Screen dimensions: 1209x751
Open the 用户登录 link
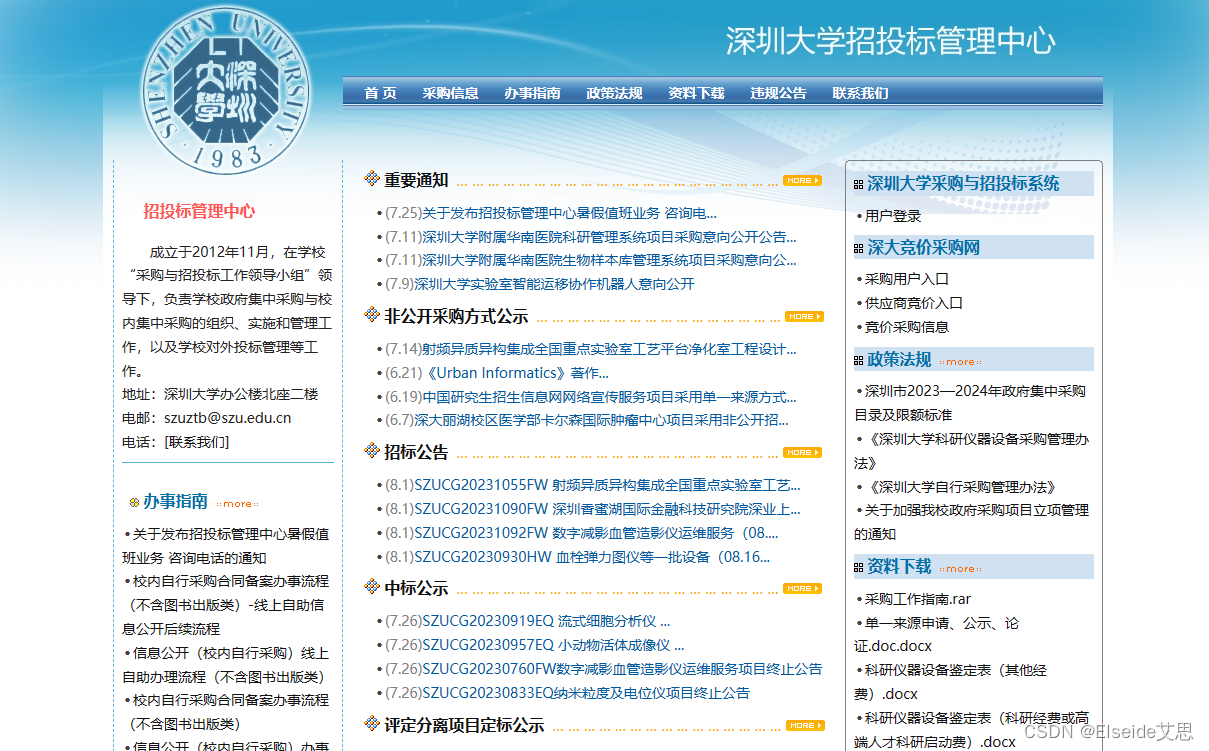coord(893,215)
